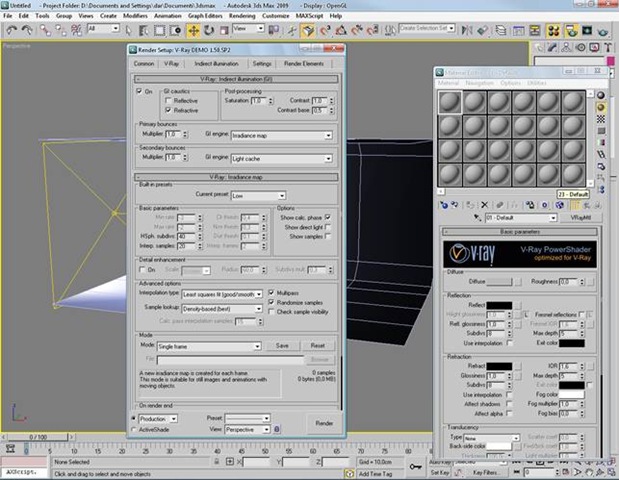Click the Get Material icon in Material Editor

coord(444,204)
